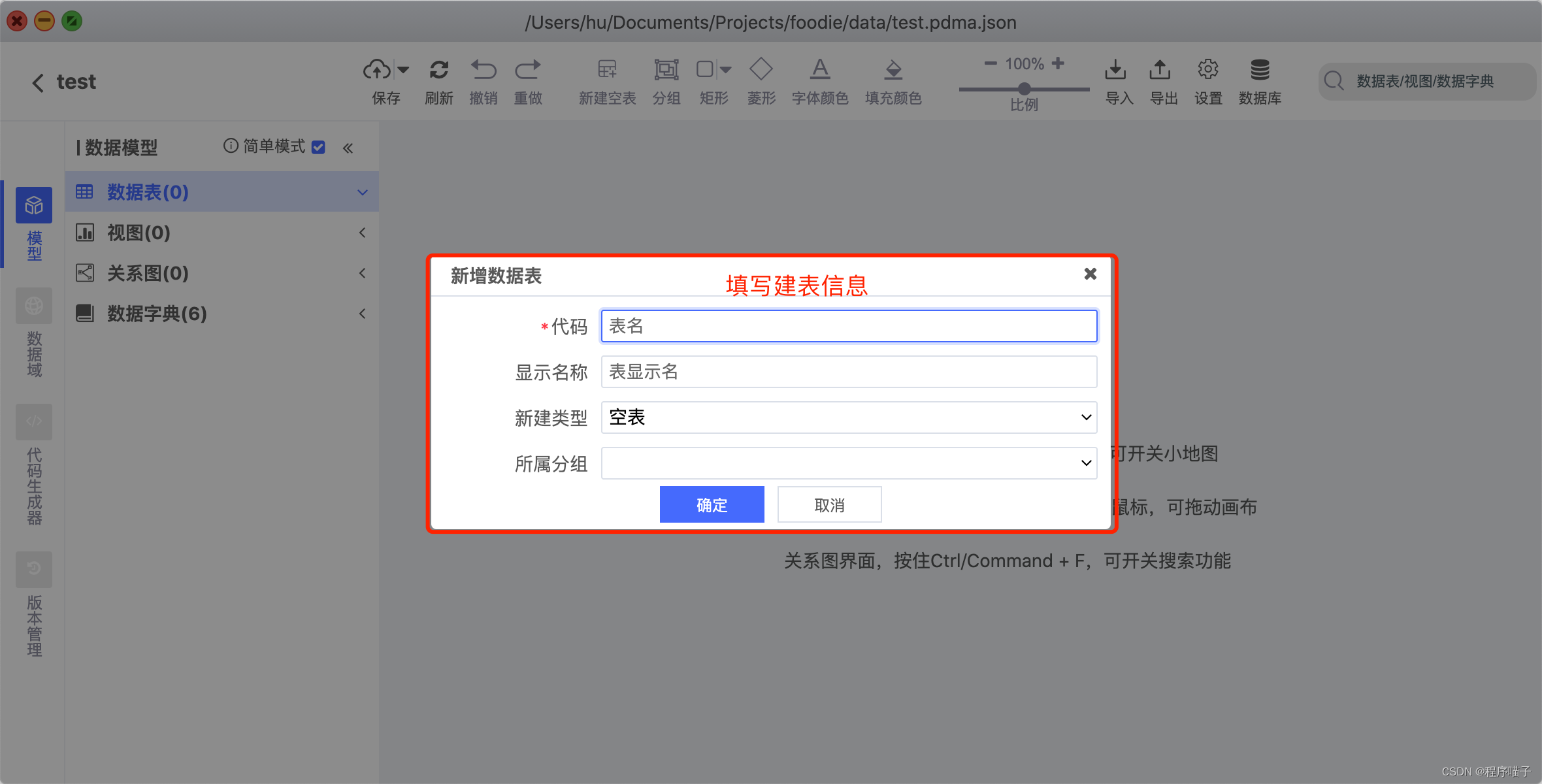Viewport: 1542px width, 784px height.
Task: Go back with the arrow beside test
Action: [38, 82]
